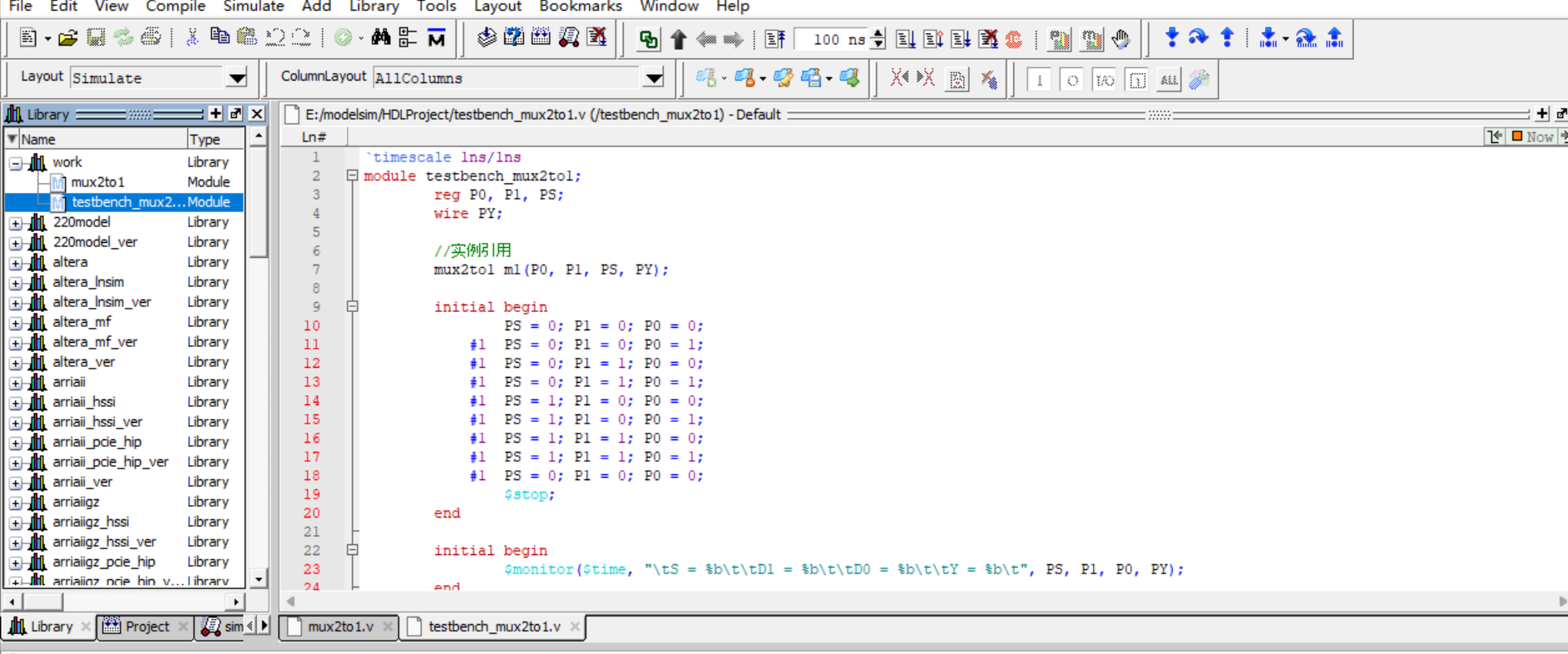Sort the library list by Name column
Screen dimensions: 1568x654
(x=104, y=139)
